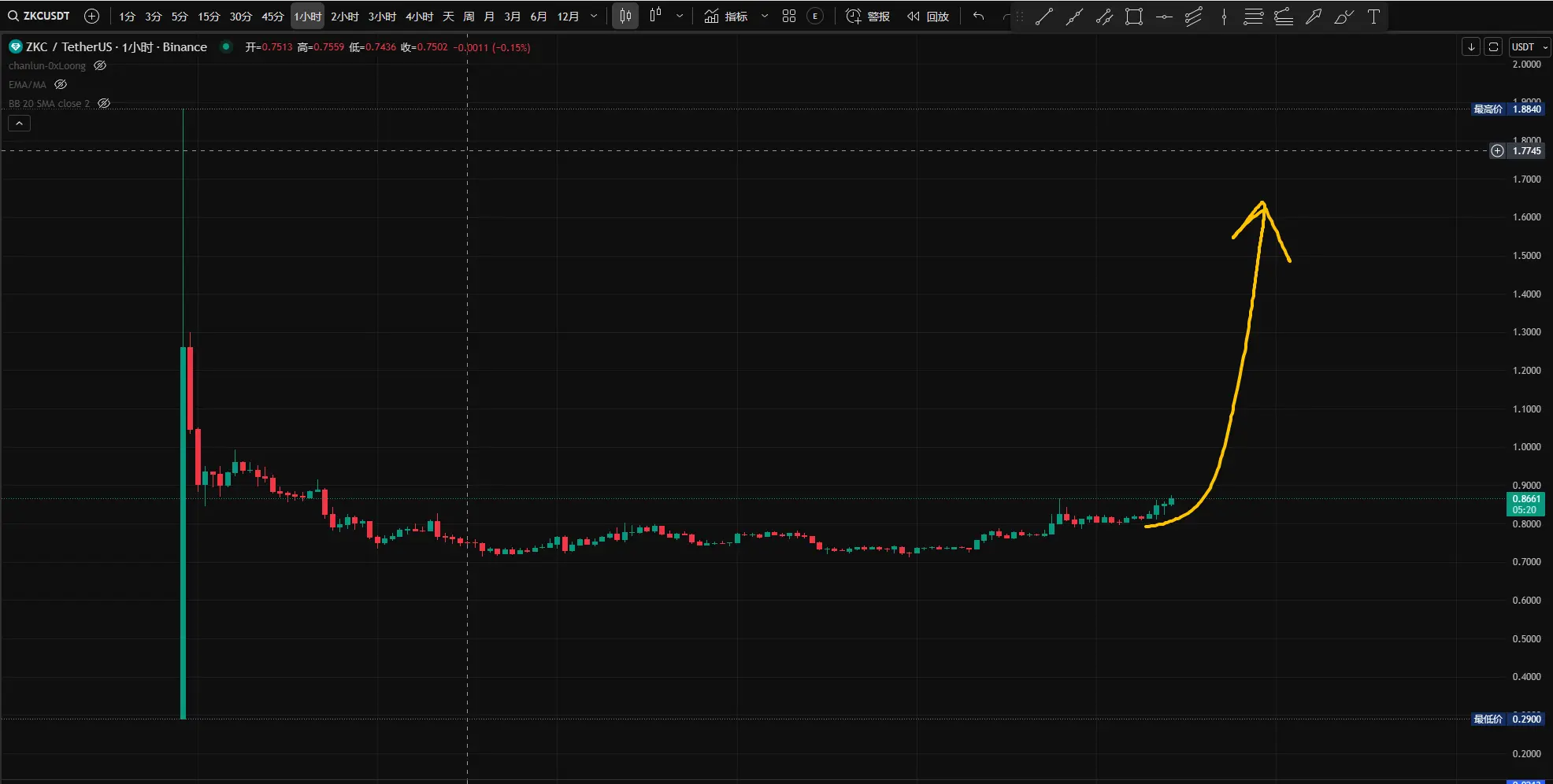Switch to the 3分 timeframe
The image size is (1553, 784).
(x=154, y=17)
